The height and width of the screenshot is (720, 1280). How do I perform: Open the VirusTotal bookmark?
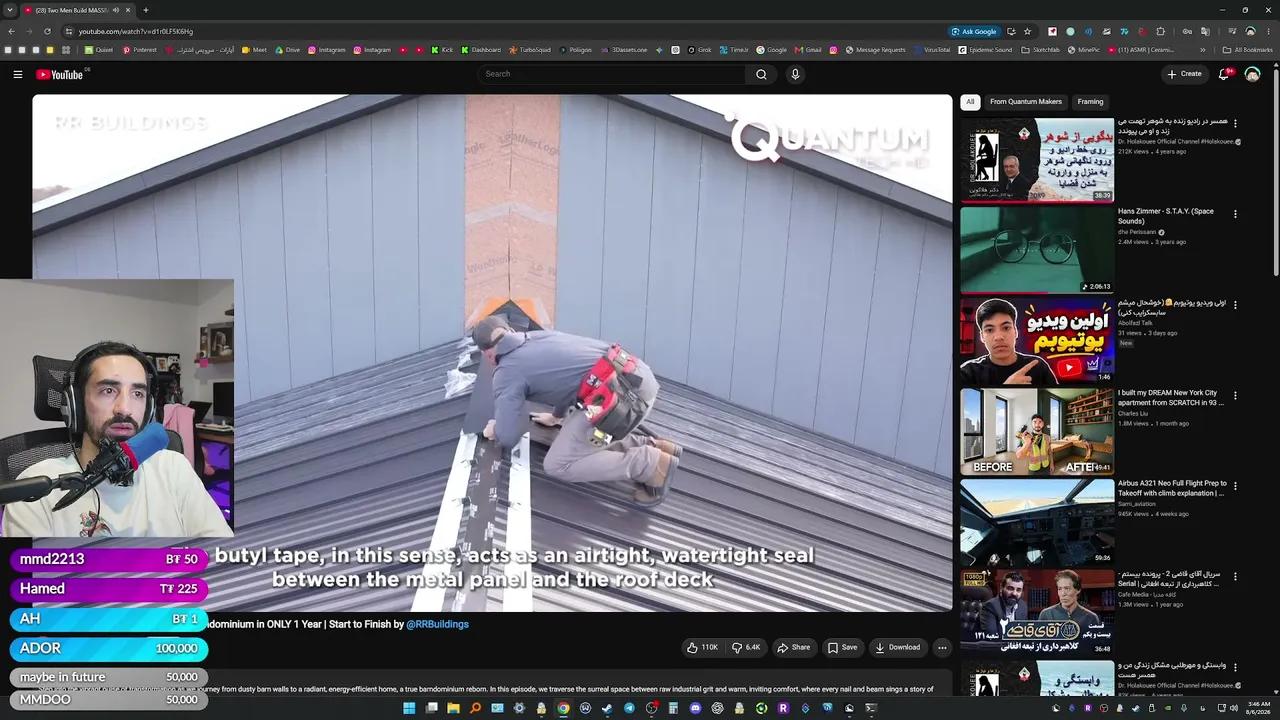pos(931,50)
